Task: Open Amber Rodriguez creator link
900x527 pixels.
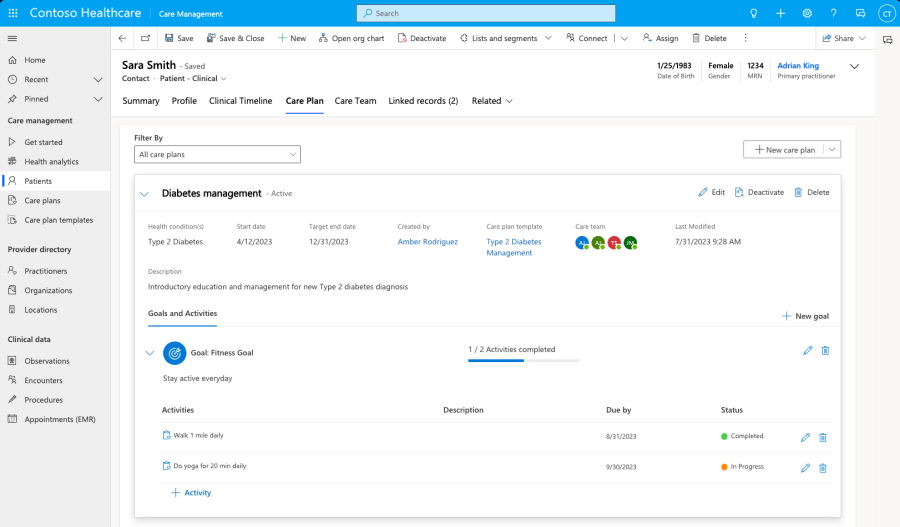Action: 428,241
